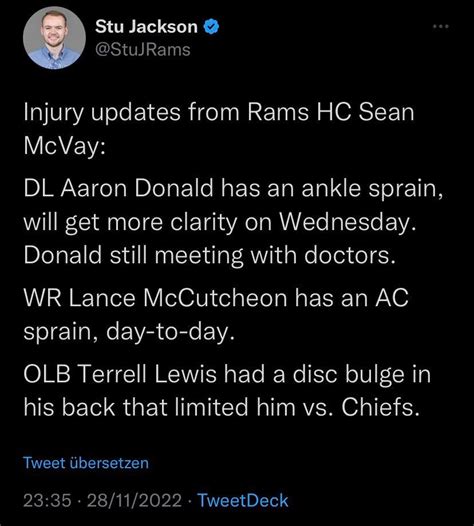Open Stu Jackson's profile avatar

[54, 38]
